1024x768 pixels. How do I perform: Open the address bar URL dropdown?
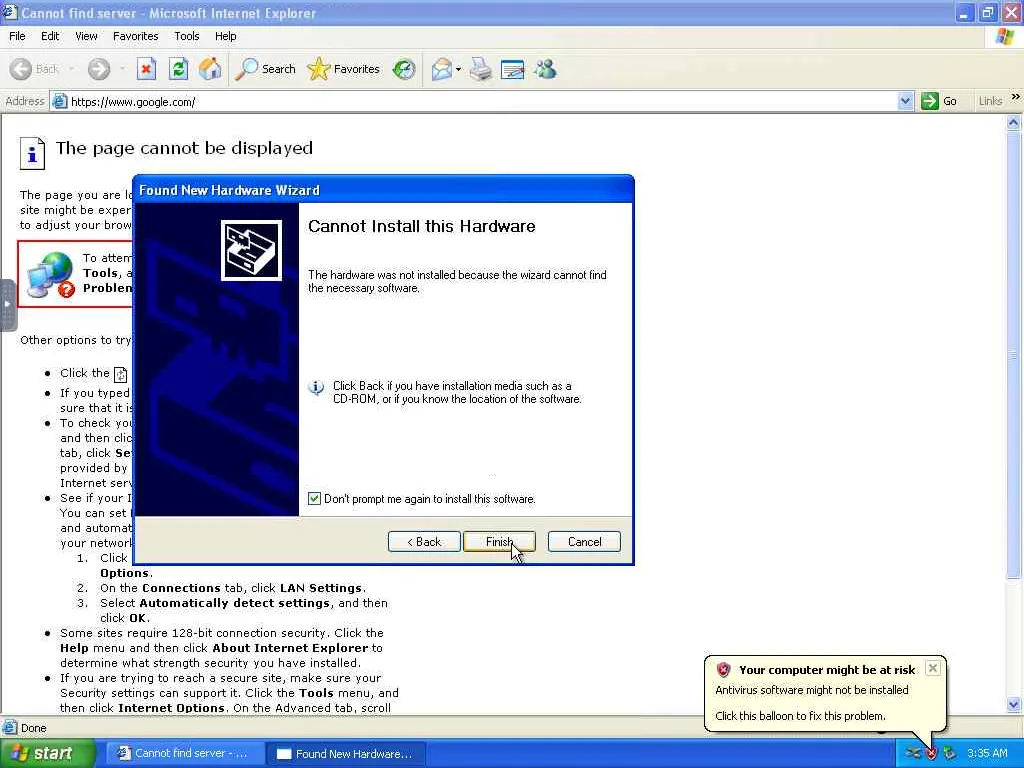click(x=905, y=101)
